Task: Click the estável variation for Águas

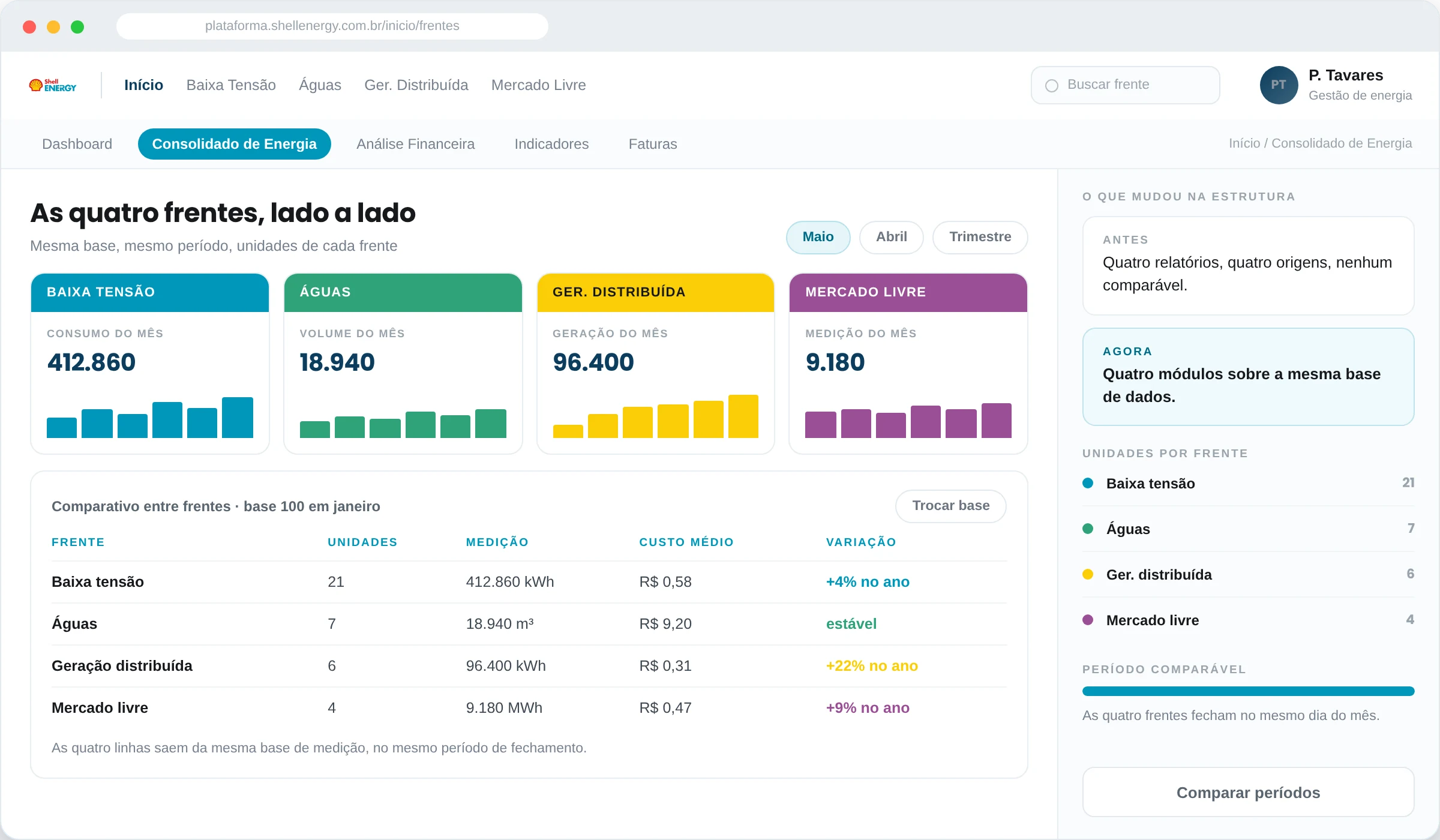Action: 851,624
